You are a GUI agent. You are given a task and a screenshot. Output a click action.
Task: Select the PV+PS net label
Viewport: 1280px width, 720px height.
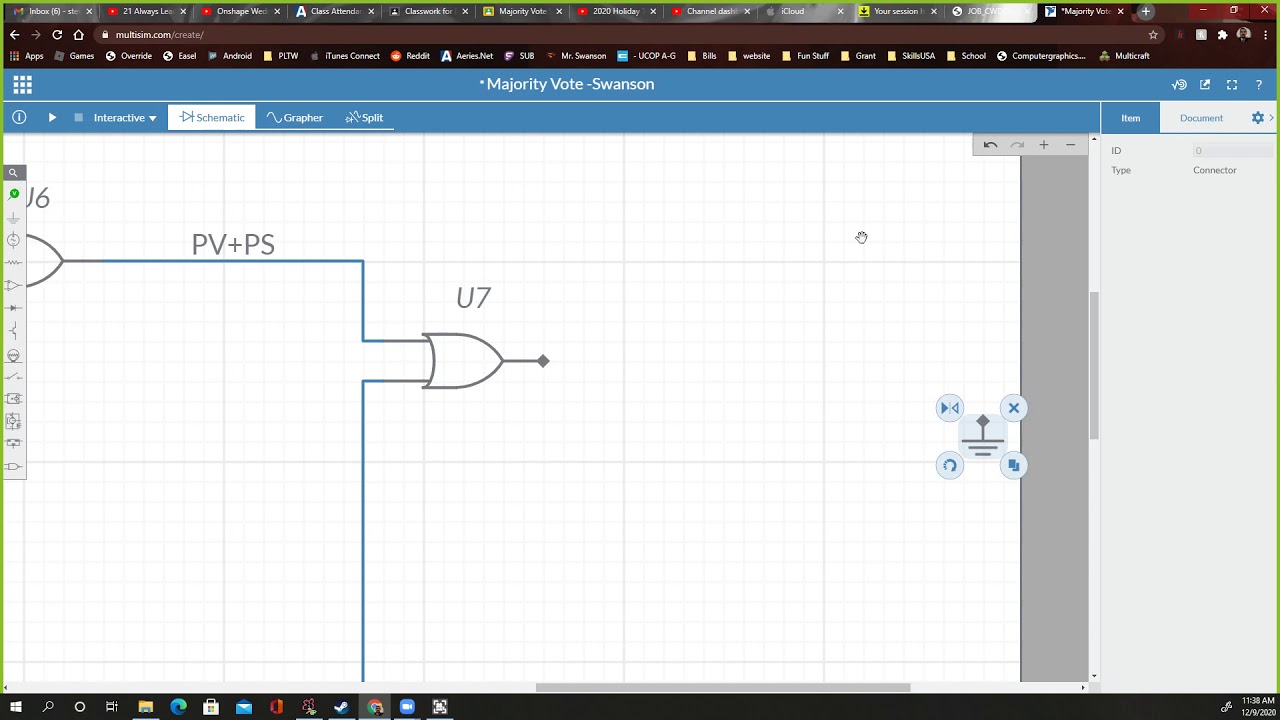(x=233, y=245)
